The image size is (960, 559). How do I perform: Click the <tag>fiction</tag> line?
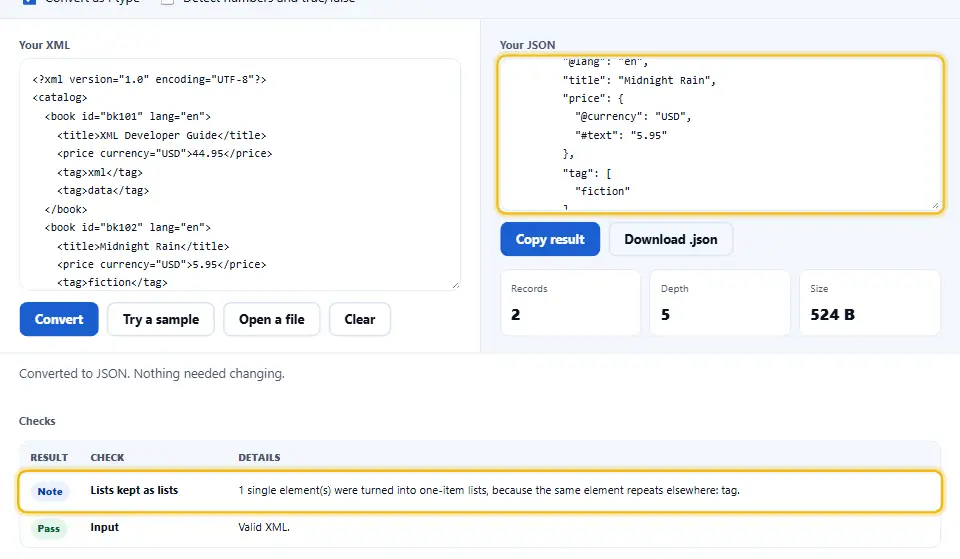pyautogui.click(x=112, y=282)
